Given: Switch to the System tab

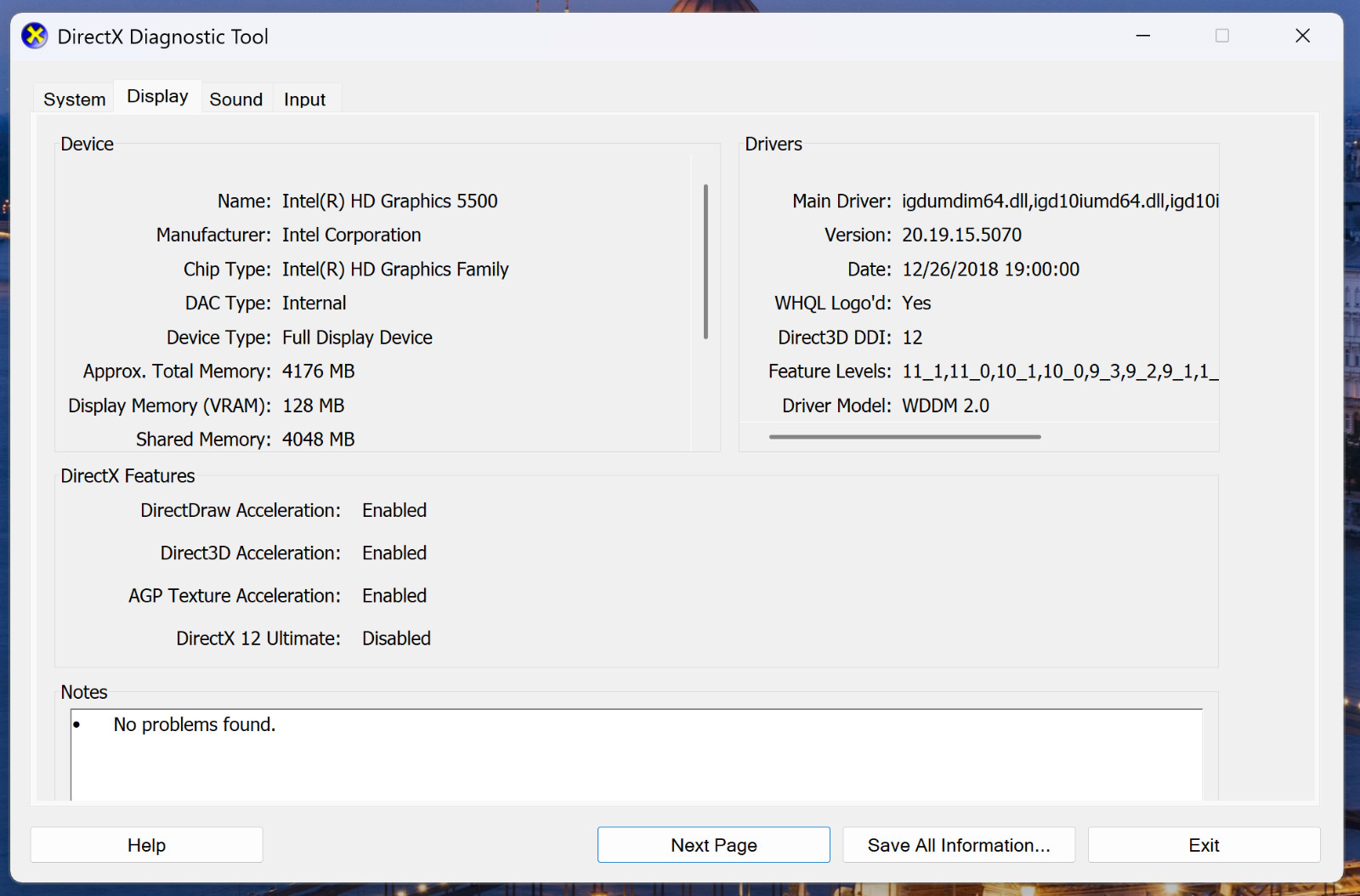Looking at the screenshot, I should tap(75, 99).
